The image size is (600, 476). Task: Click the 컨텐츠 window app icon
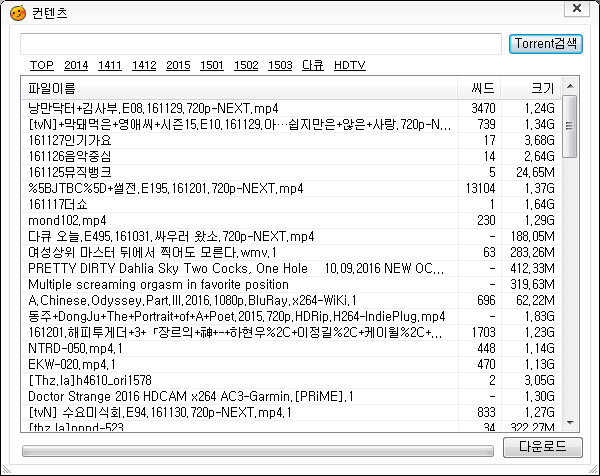(x=18, y=13)
